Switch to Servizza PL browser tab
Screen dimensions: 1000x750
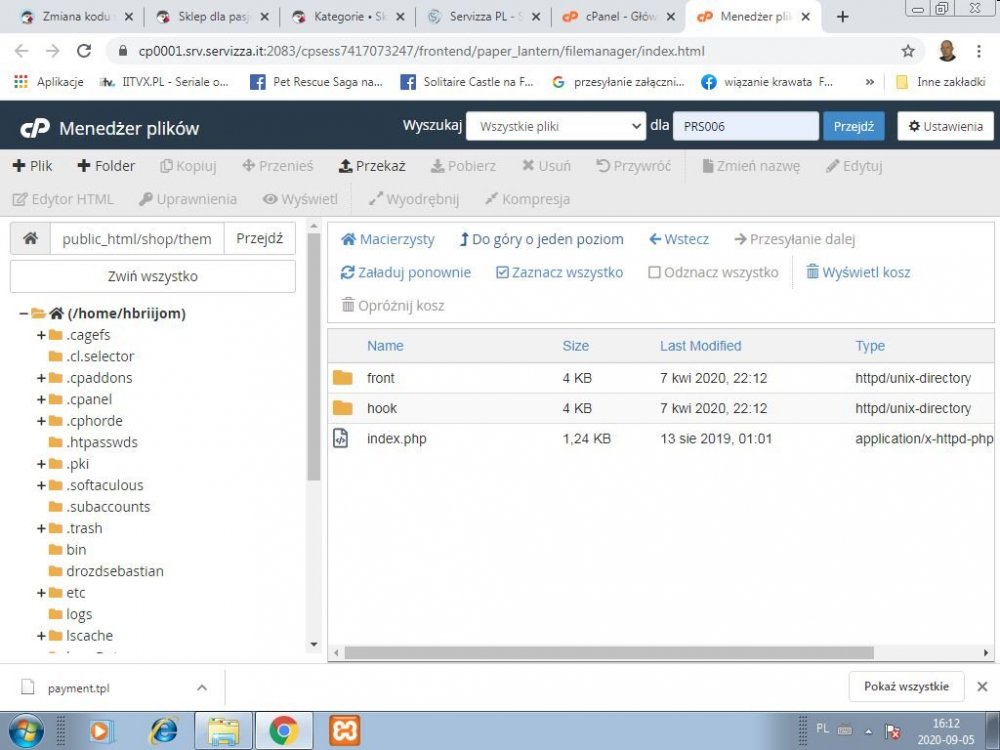tap(483, 17)
